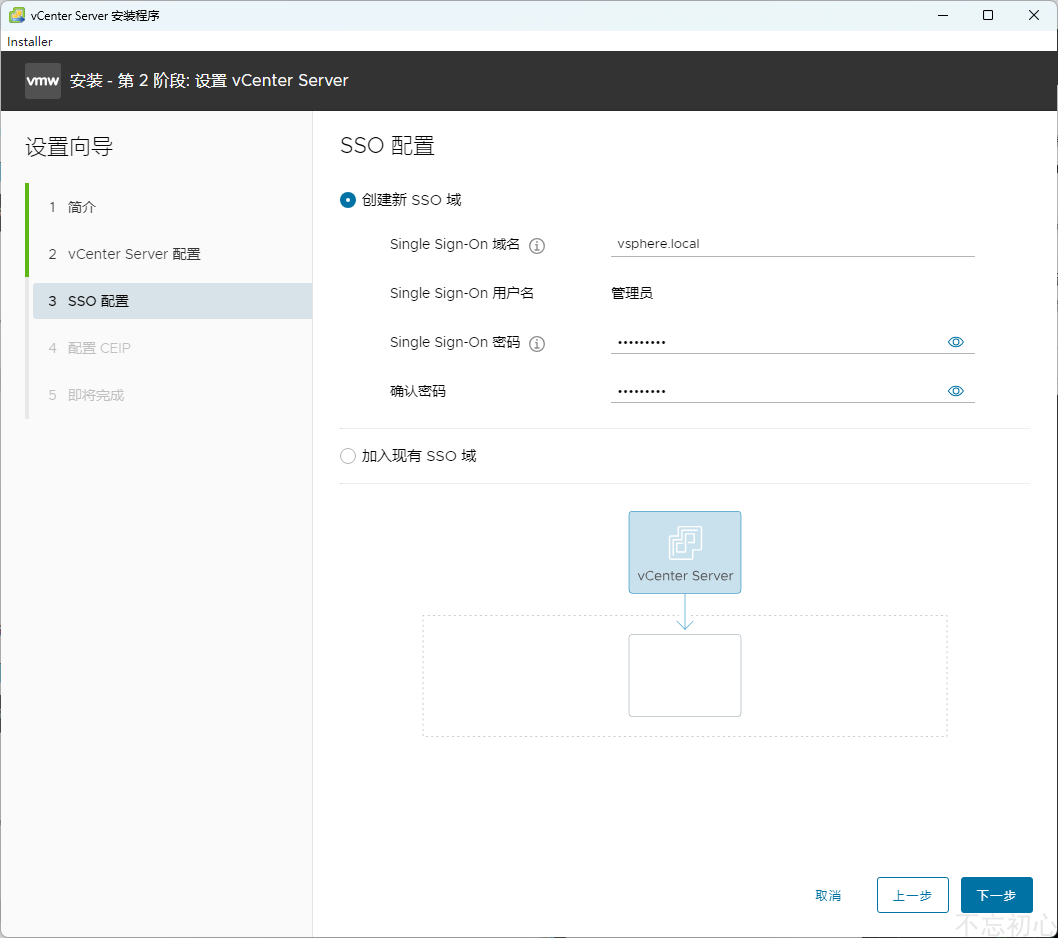Select step 3 SSO 配置

pos(172,301)
